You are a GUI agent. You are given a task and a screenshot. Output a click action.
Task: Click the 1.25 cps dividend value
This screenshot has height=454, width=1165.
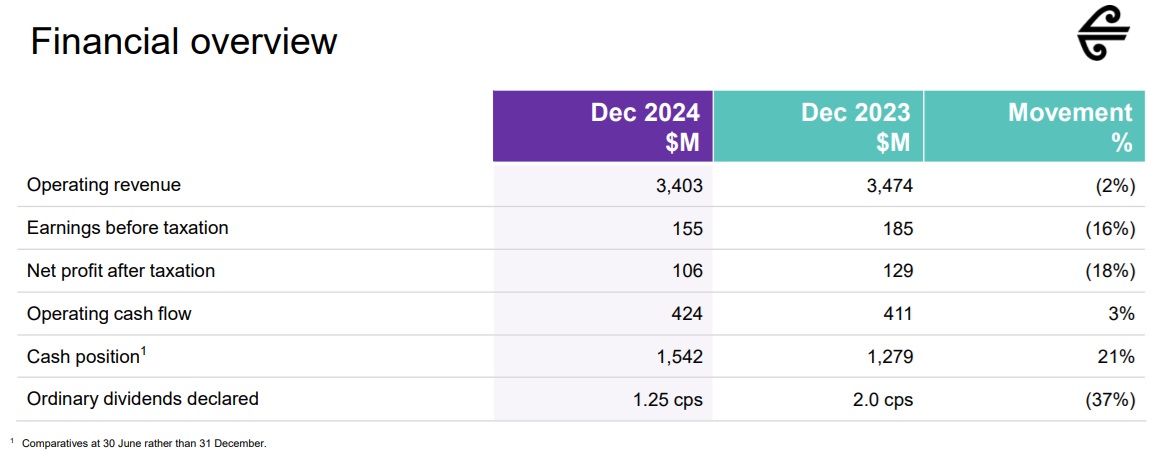[668, 400]
